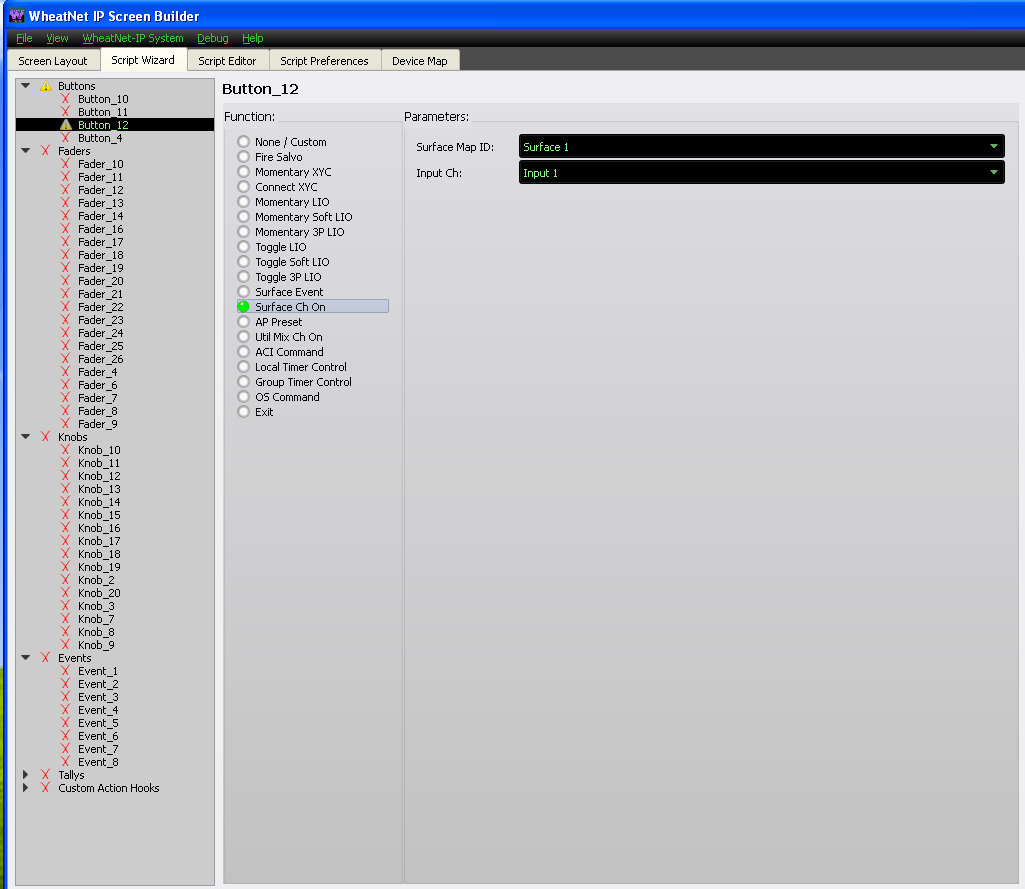Click the warning triangle beside Buttons group
This screenshot has height=889, width=1025.
click(x=44, y=86)
